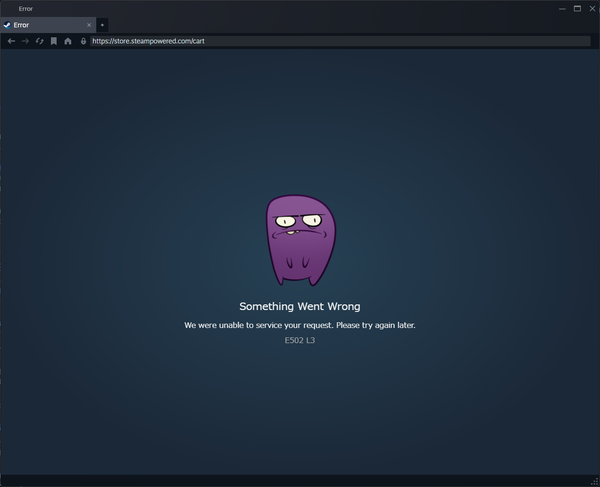
Task: Open a new tab with plus button
Action: click(x=102, y=25)
